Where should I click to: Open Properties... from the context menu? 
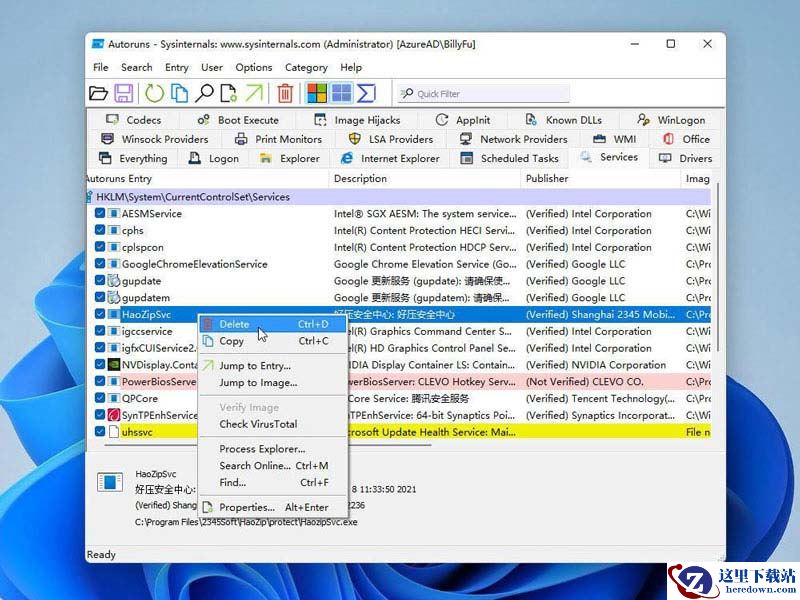(x=272, y=507)
